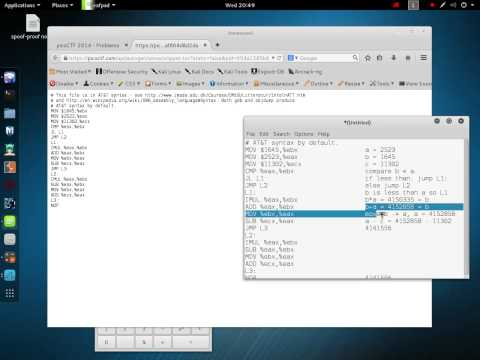Click the pen-shaped icon in top bar

[x=443, y=5]
